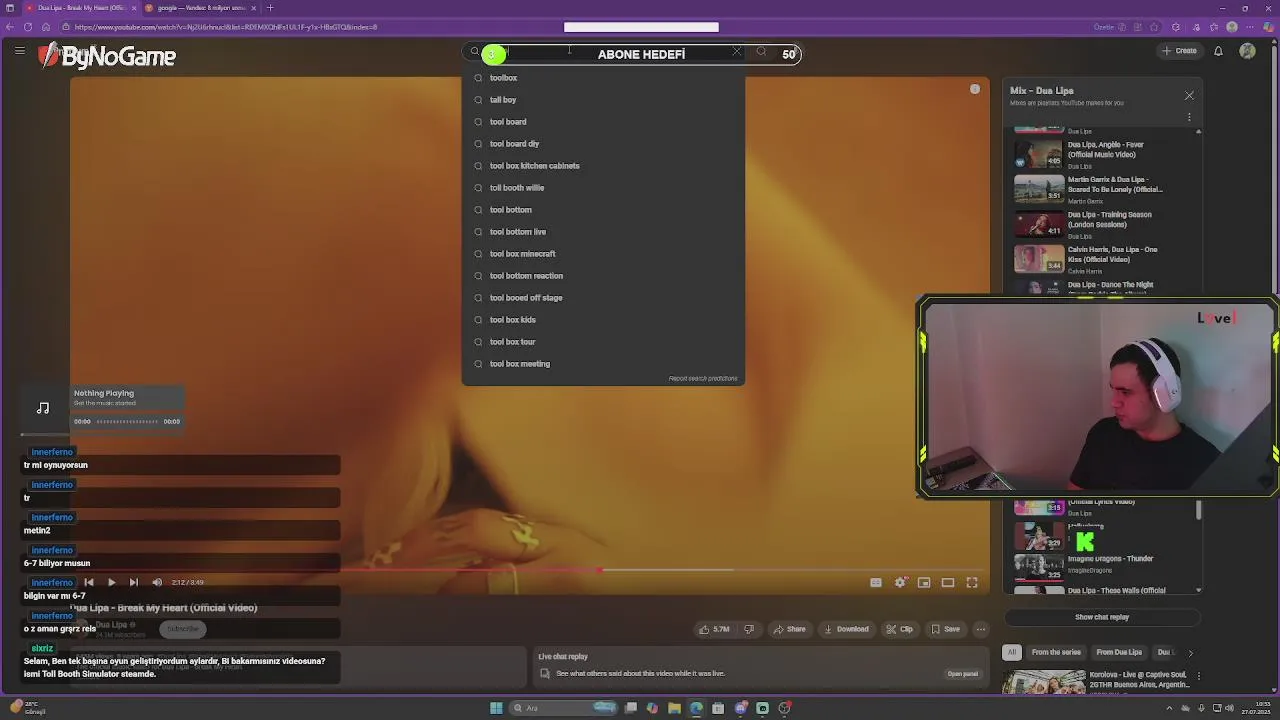This screenshot has height=720, width=1280.
Task: Open the account avatar menu
Action: [1247, 51]
